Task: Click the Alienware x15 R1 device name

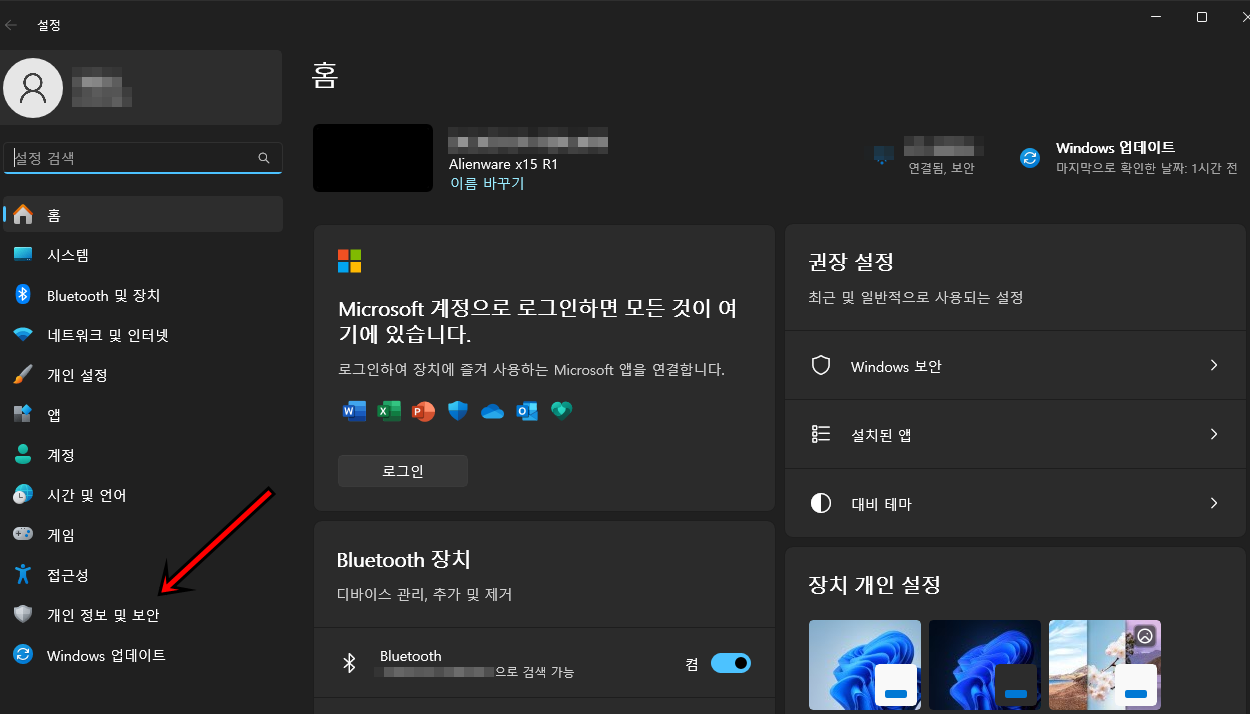Action: (503, 164)
